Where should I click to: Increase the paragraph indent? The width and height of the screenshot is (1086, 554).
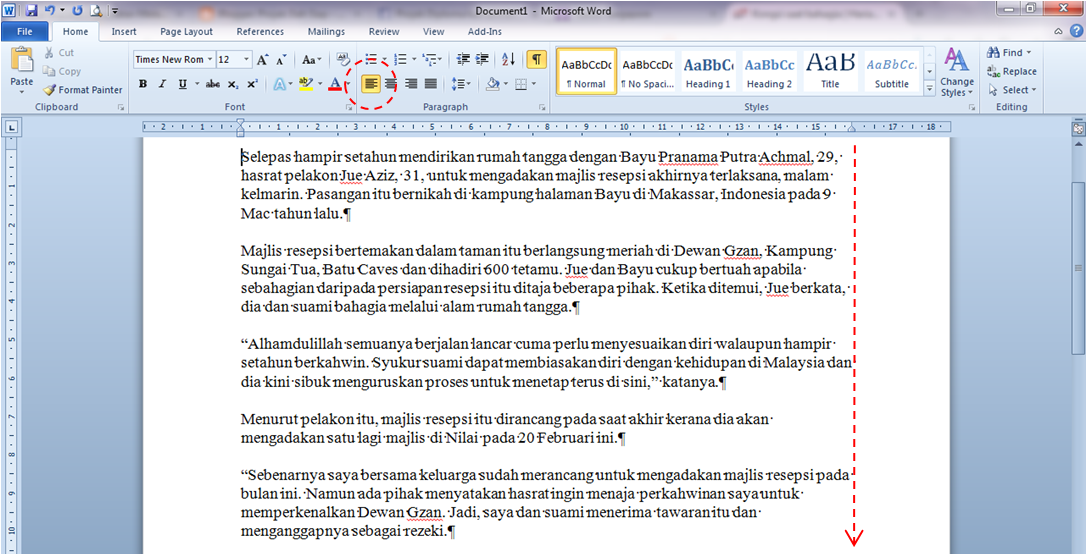click(482, 60)
